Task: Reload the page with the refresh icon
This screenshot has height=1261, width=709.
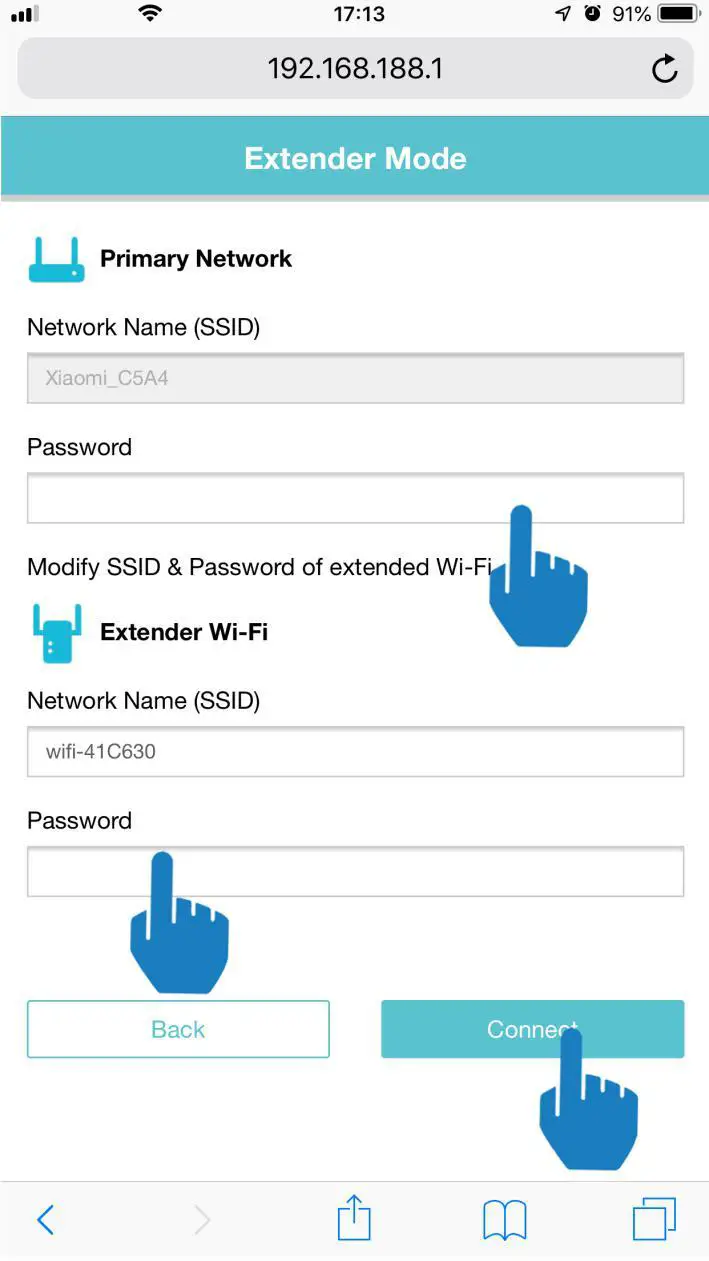Action: [664, 69]
